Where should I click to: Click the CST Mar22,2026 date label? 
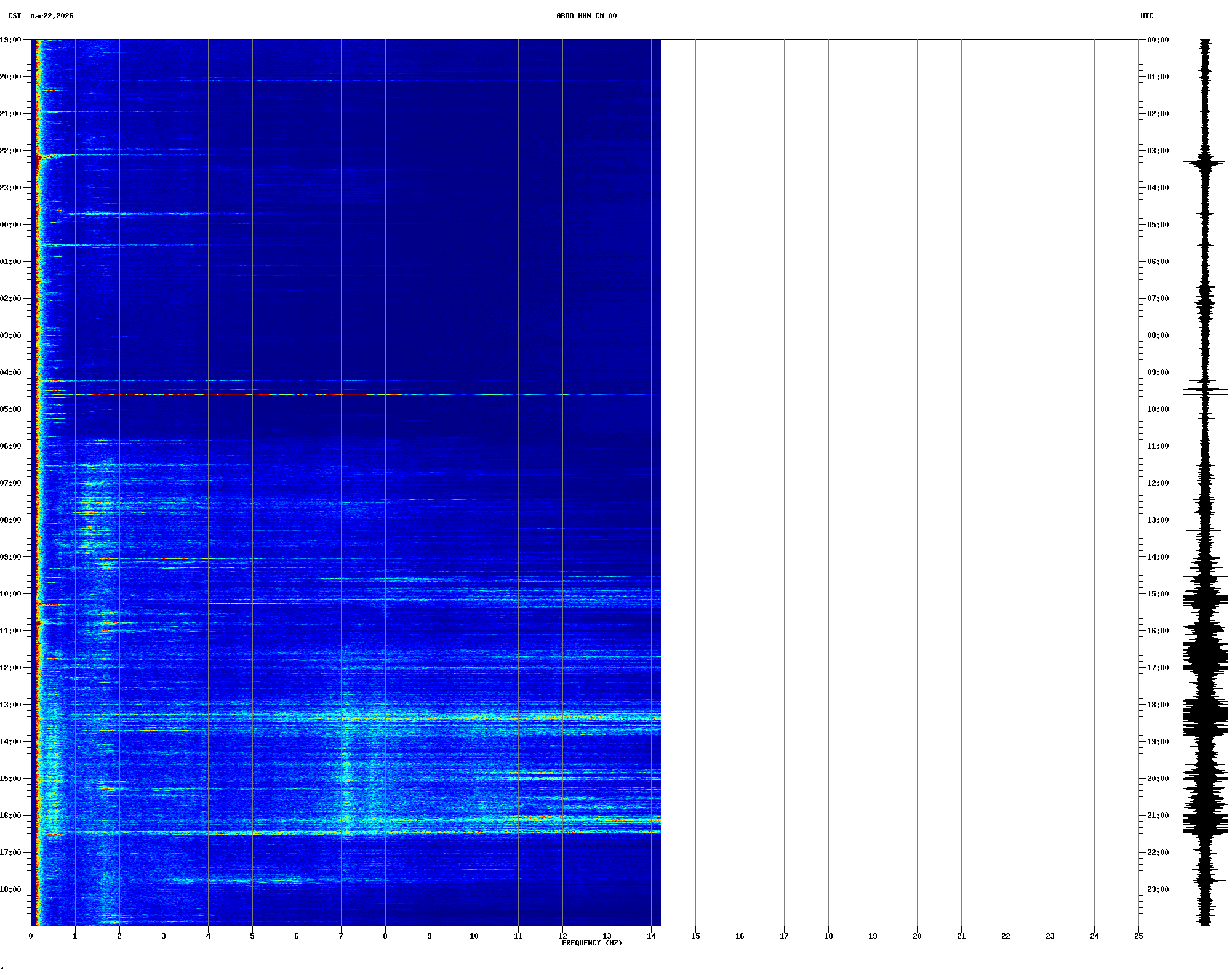click(41, 16)
